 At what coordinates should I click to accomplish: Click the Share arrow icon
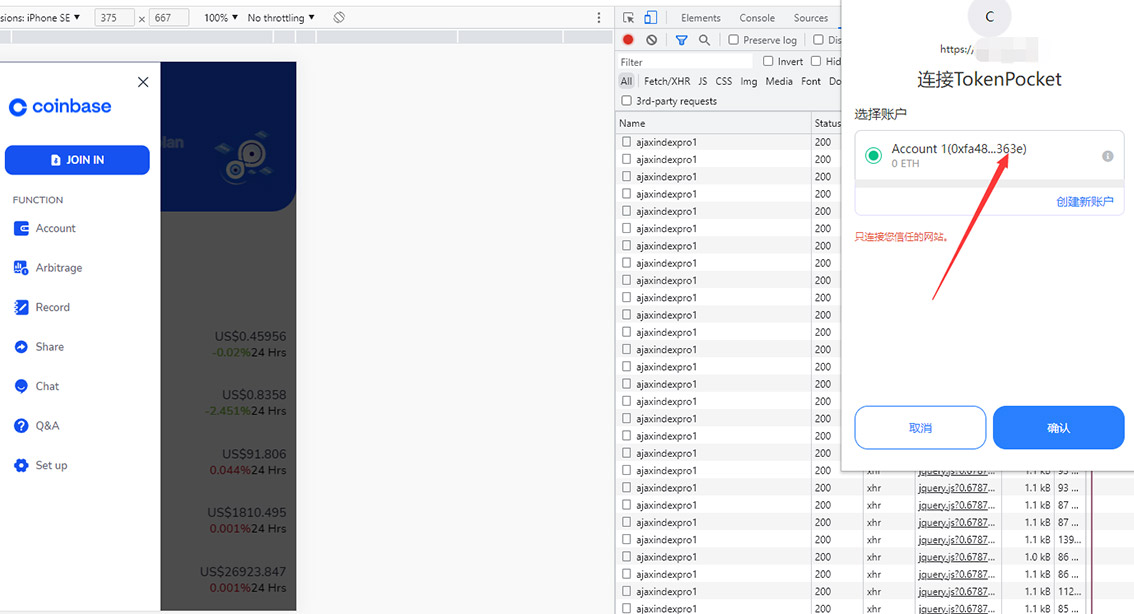tap(21, 347)
